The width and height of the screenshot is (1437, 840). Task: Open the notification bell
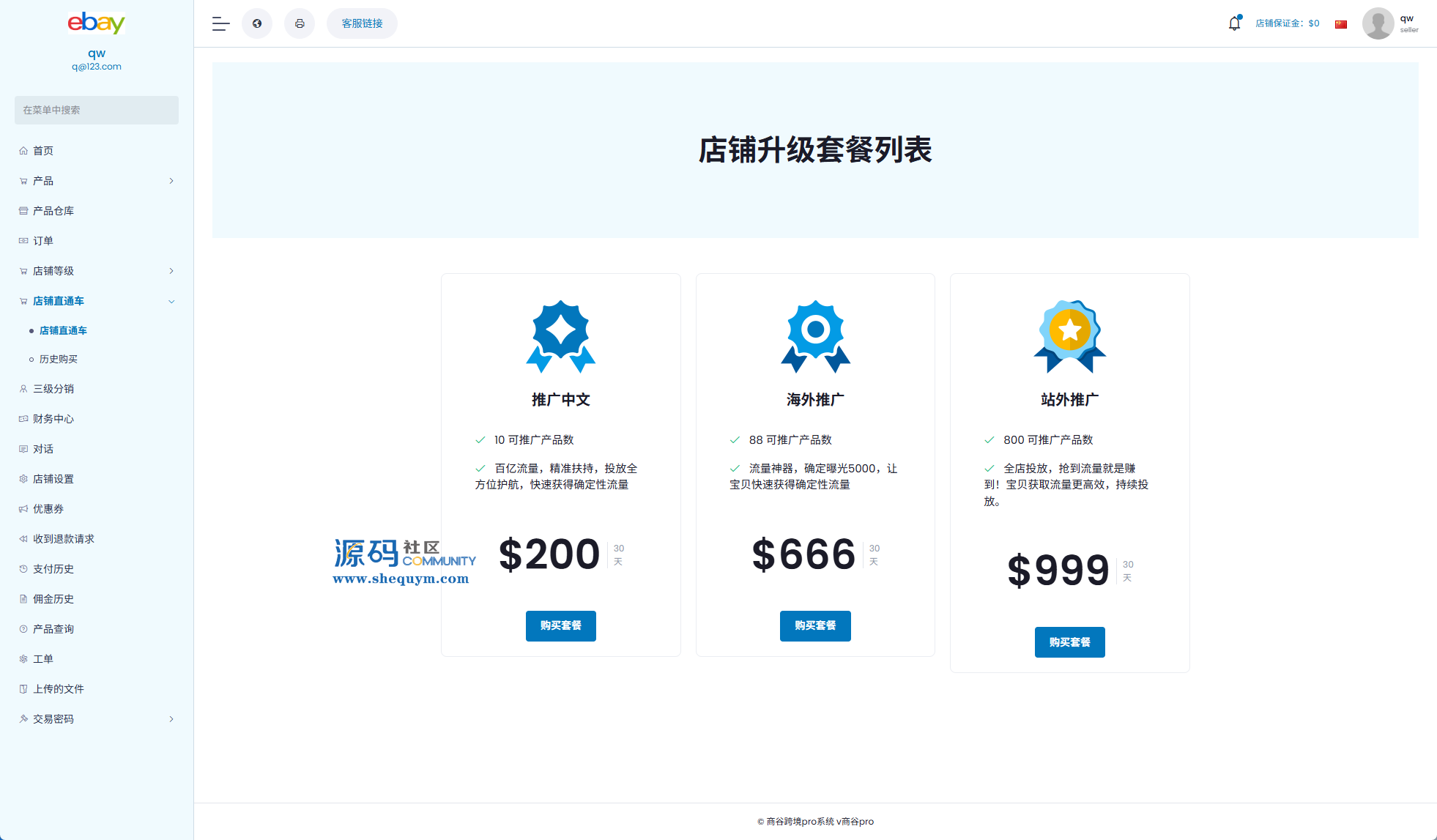point(1234,23)
